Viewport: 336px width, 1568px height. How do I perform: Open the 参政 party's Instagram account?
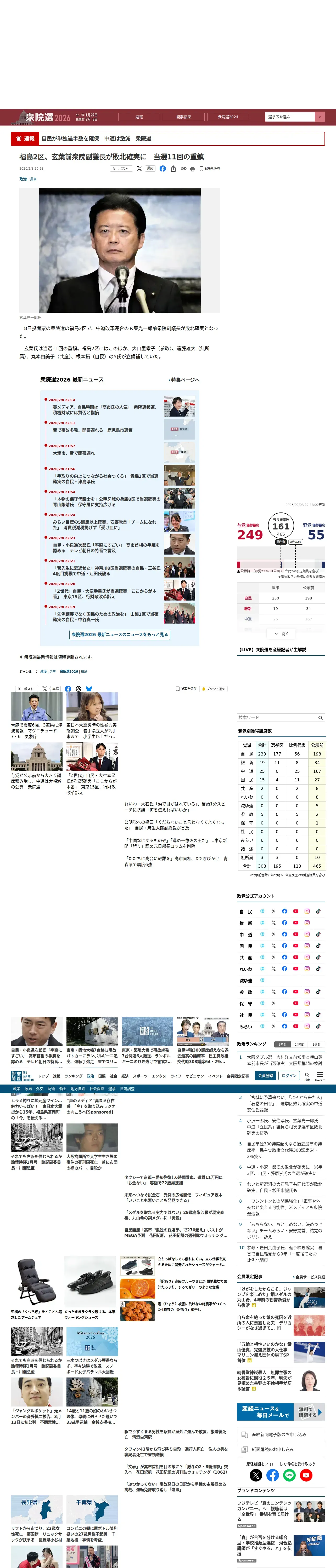(307, 991)
